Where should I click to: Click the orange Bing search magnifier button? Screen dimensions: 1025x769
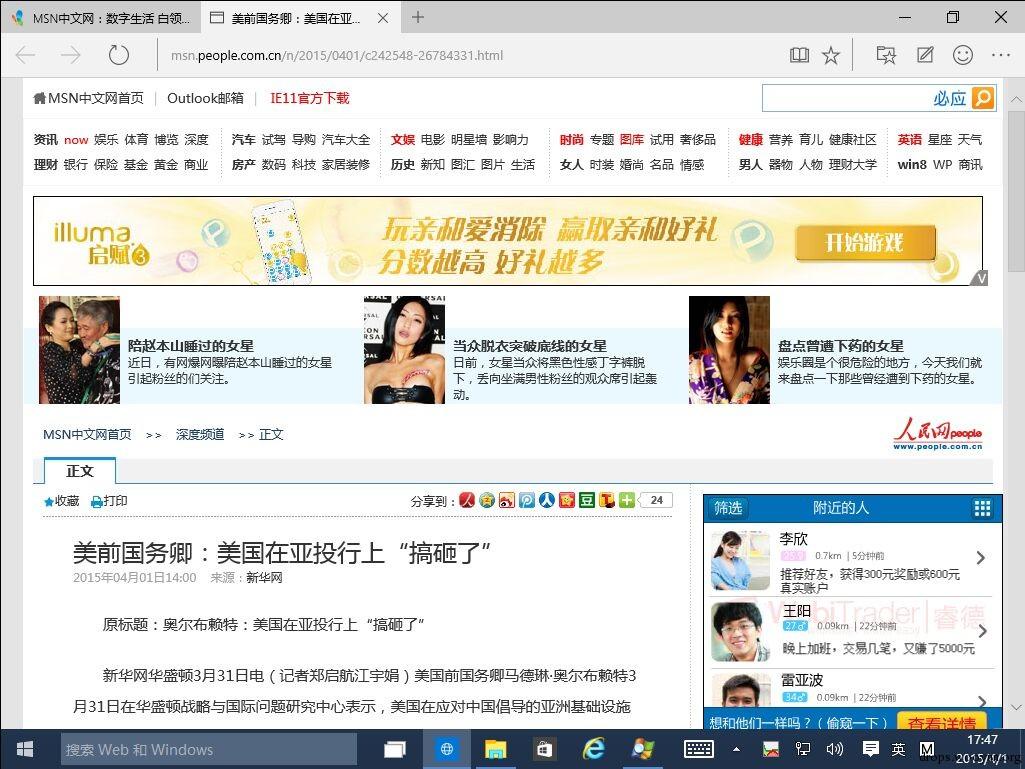point(983,98)
